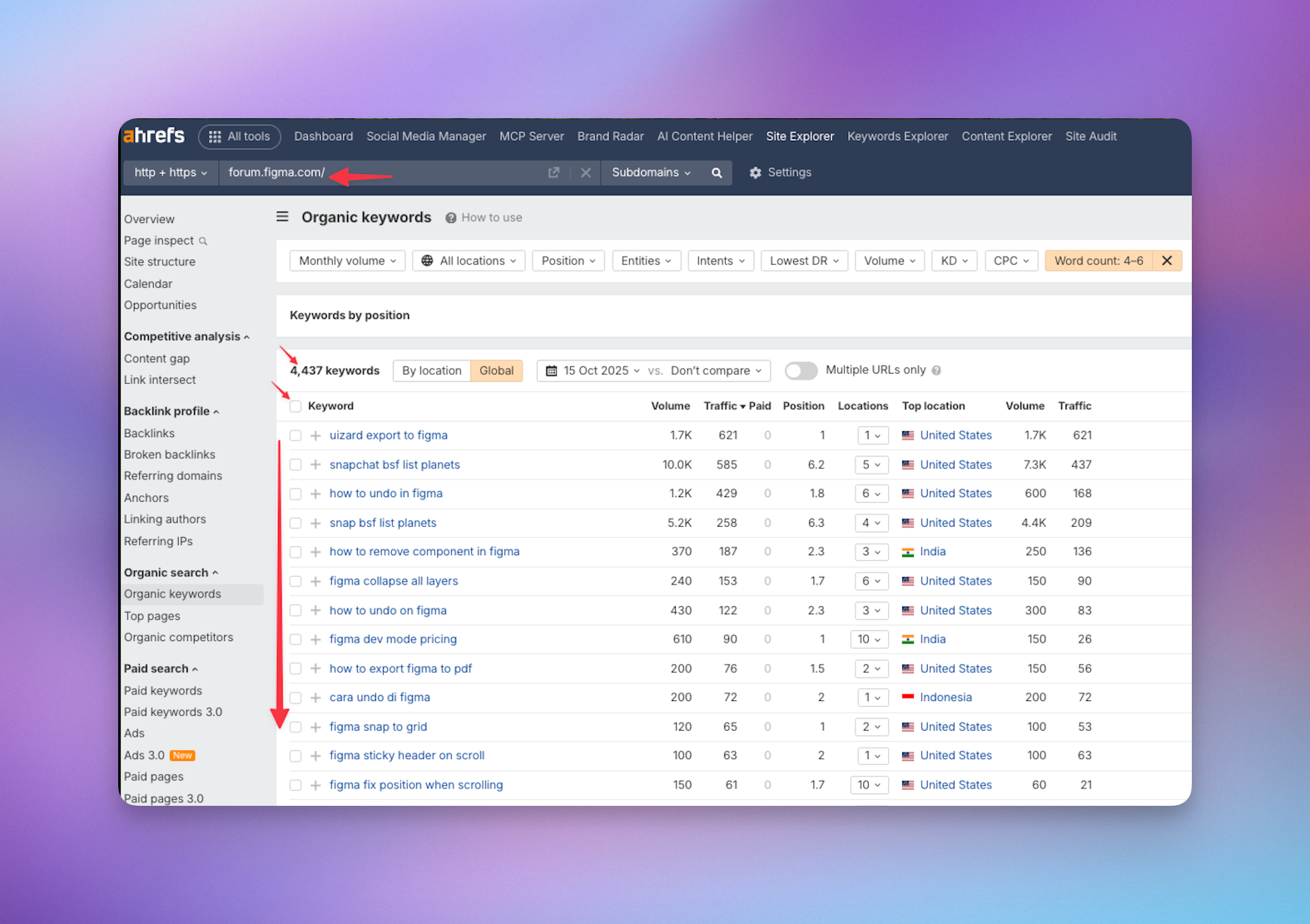1310x924 pixels.
Task: Toggle Multiple URLs only switch
Action: [801, 370]
